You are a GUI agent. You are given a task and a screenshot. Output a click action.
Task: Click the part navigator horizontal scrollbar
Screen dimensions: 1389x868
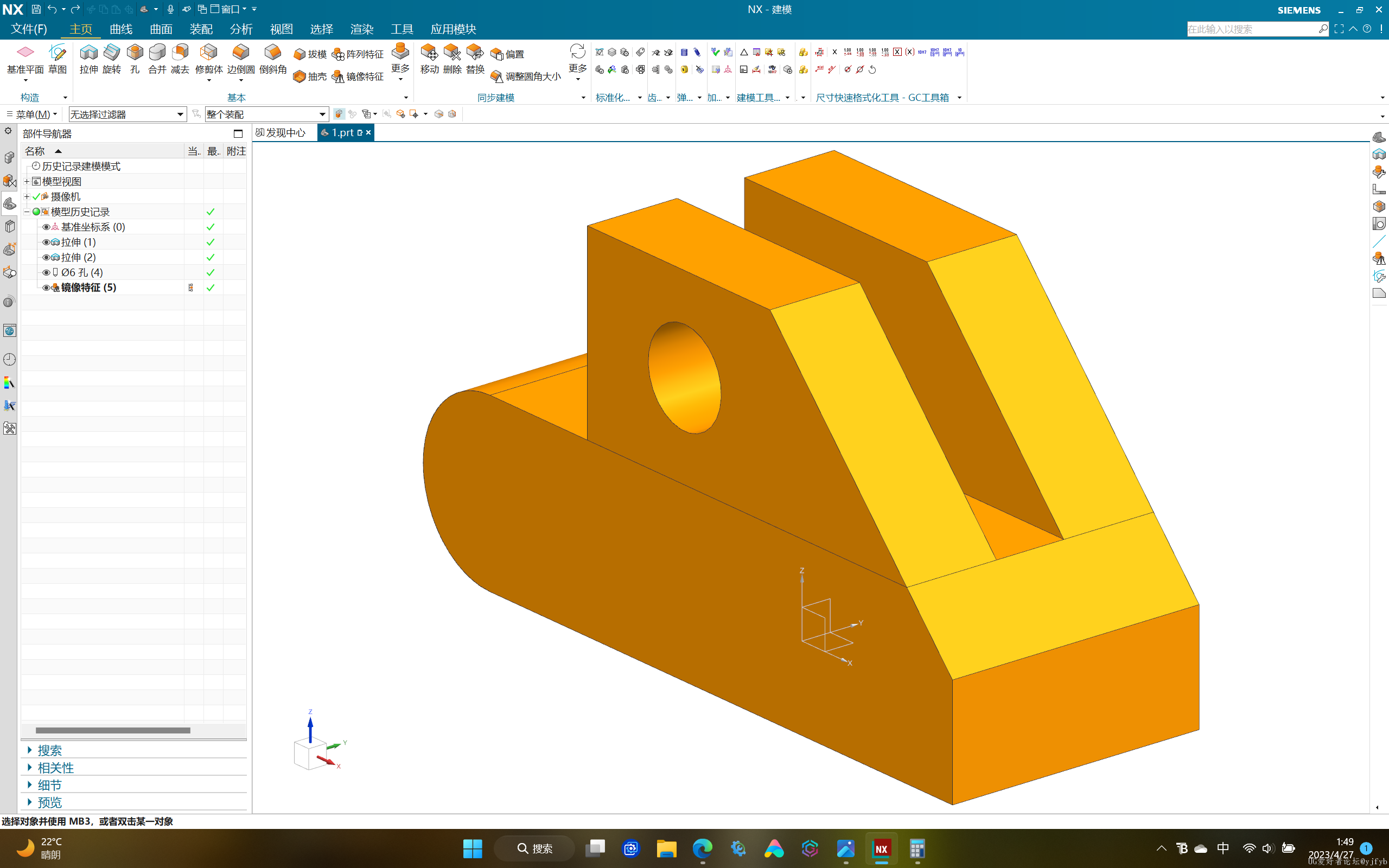pyautogui.click(x=112, y=730)
